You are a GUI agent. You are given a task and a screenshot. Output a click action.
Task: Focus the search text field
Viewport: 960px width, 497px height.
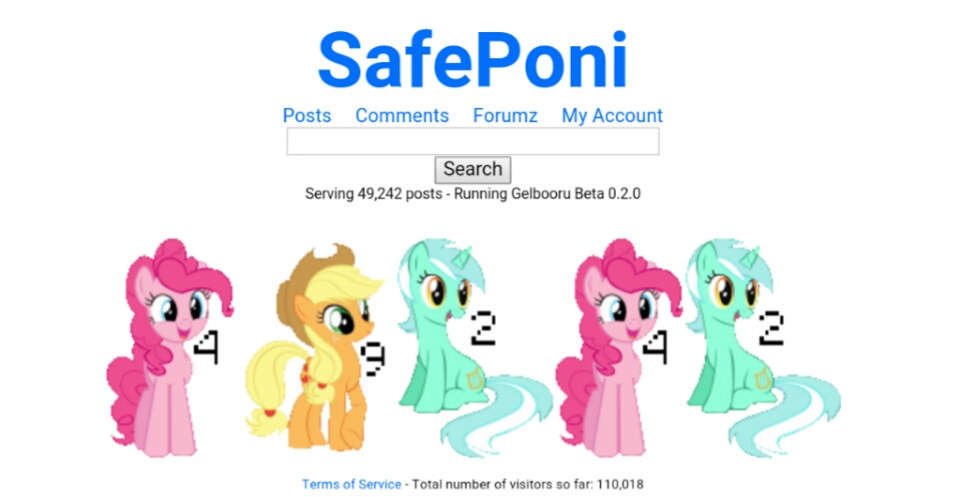pyautogui.click(x=473, y=141)
